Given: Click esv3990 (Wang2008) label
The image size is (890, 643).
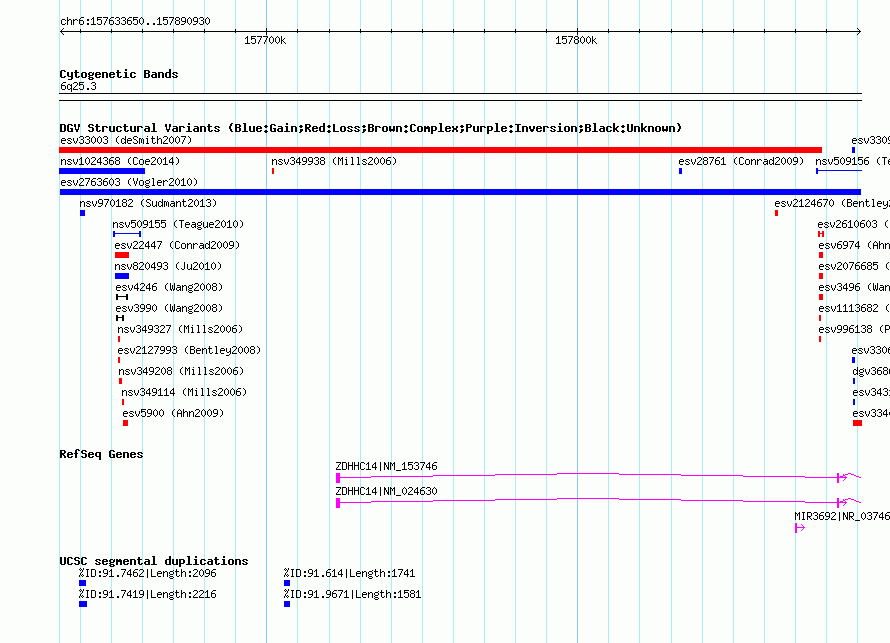Looking at the screenshot, I should coord(169,308).
